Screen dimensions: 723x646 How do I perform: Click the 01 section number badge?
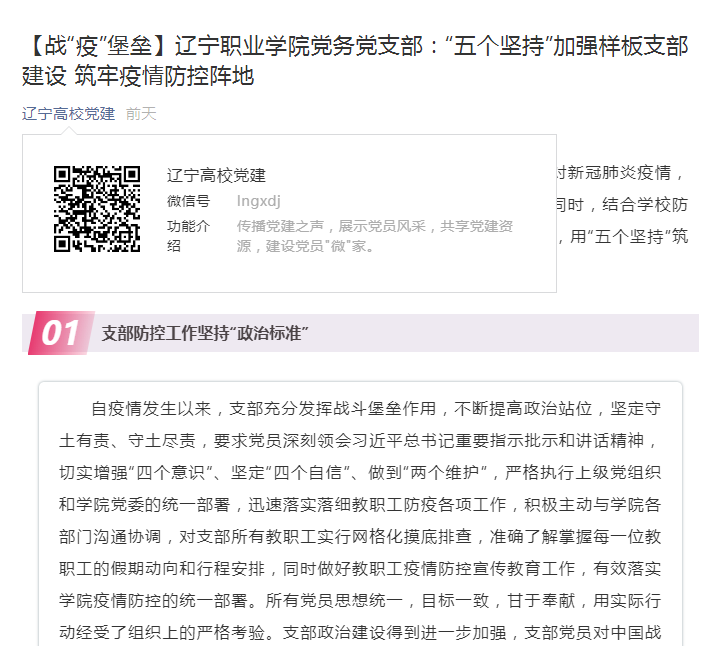click(61, 333)
